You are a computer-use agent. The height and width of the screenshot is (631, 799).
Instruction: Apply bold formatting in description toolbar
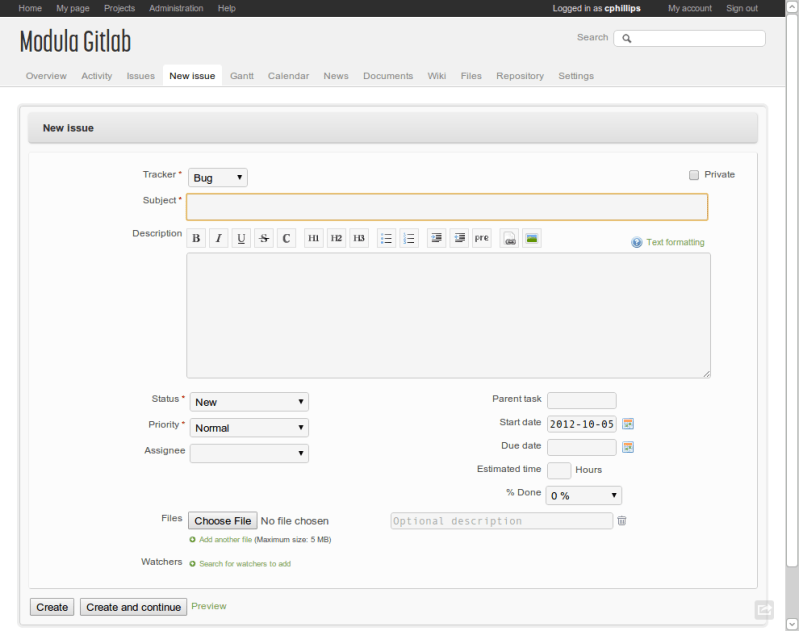point(196,238)
